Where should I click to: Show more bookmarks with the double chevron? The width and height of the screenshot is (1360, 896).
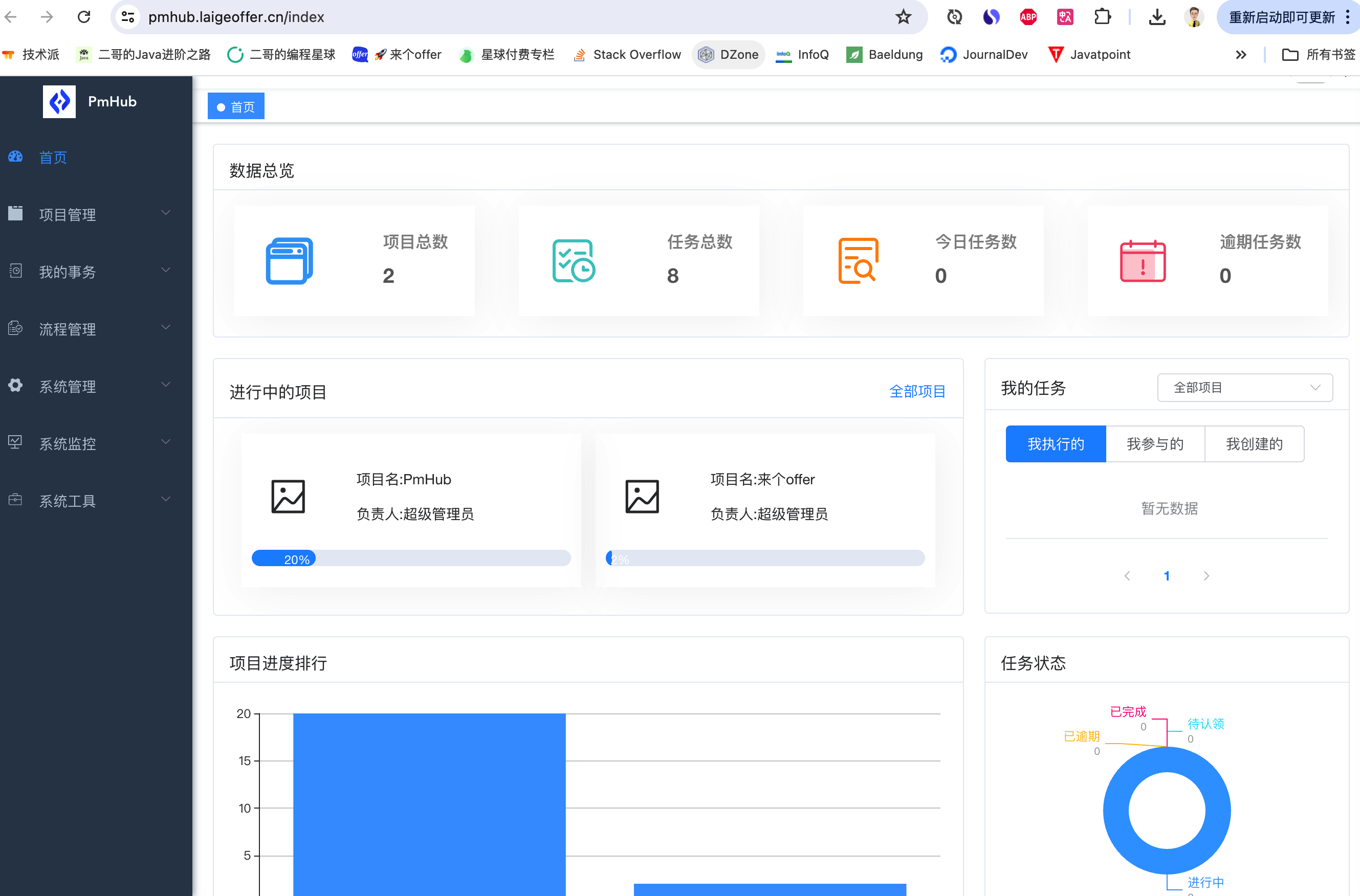[1240, 55]
